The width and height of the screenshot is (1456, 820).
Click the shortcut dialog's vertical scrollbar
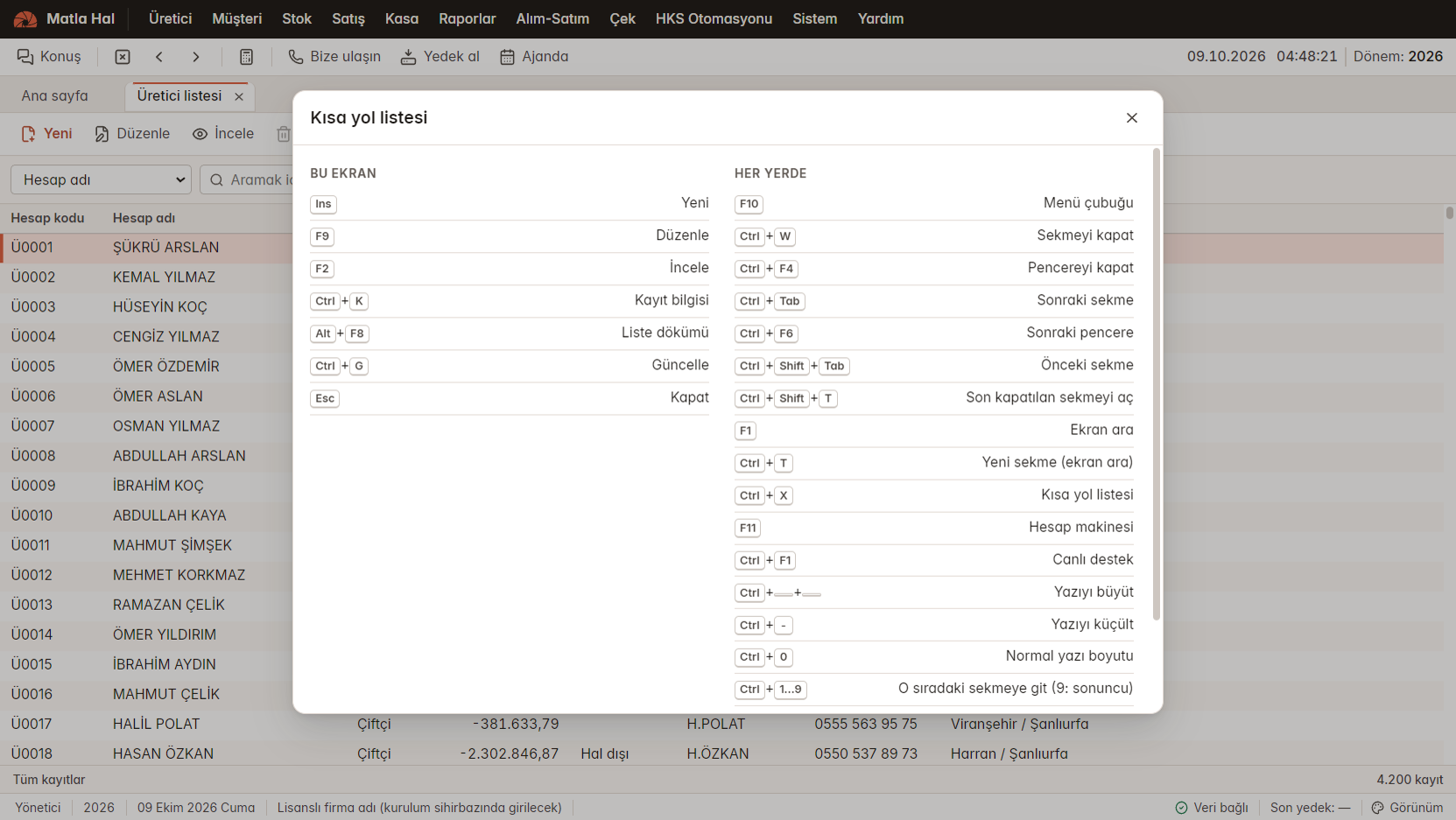1157,385
